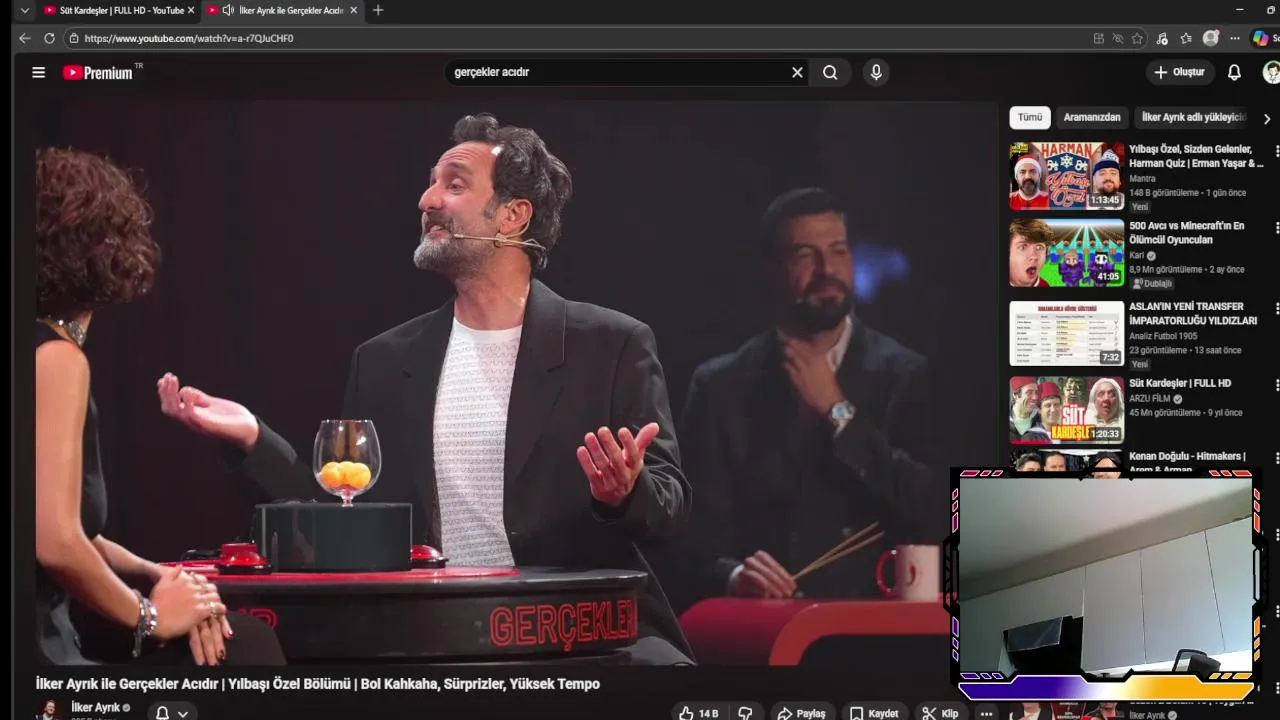Switch to the İlker Ayrık ile Gerçekler tab
Screen dimensions: 1280x720
pyautogui.click(x=281, y=10)
